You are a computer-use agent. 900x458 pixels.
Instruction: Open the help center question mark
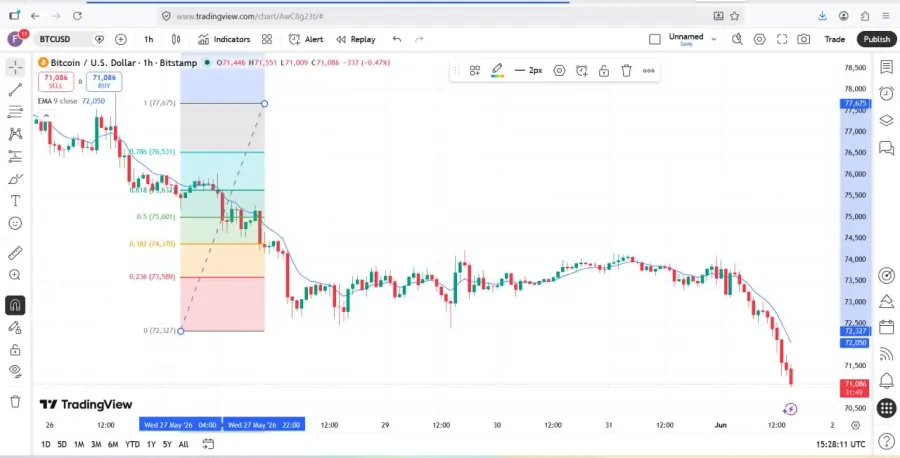[886, 442]
